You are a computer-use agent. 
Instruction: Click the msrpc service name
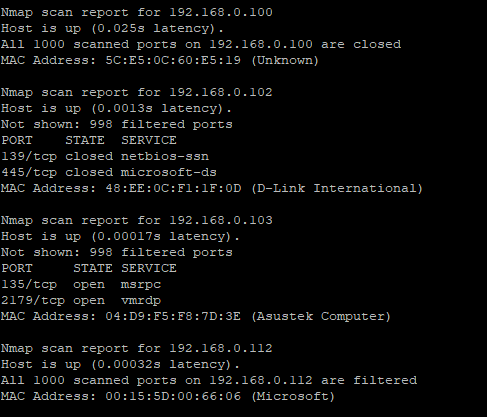click(x=141, y=285)
